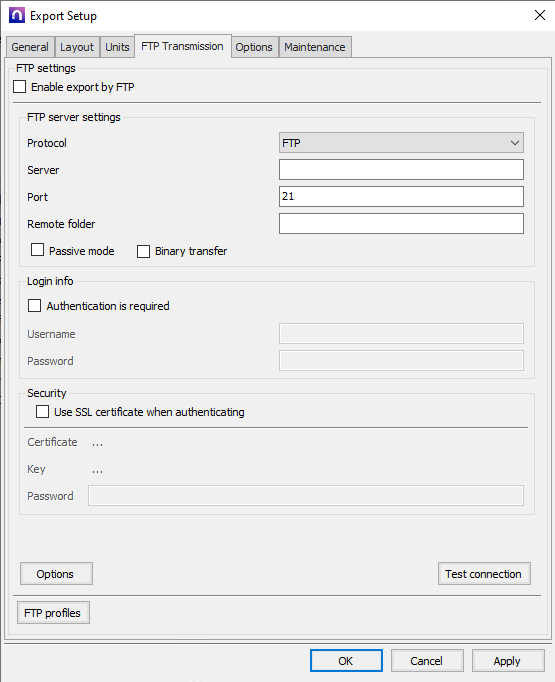Open the Layout tab
The height and width of the screenshot is (682, 555).
pyautogui.click(x=77, y=47)
